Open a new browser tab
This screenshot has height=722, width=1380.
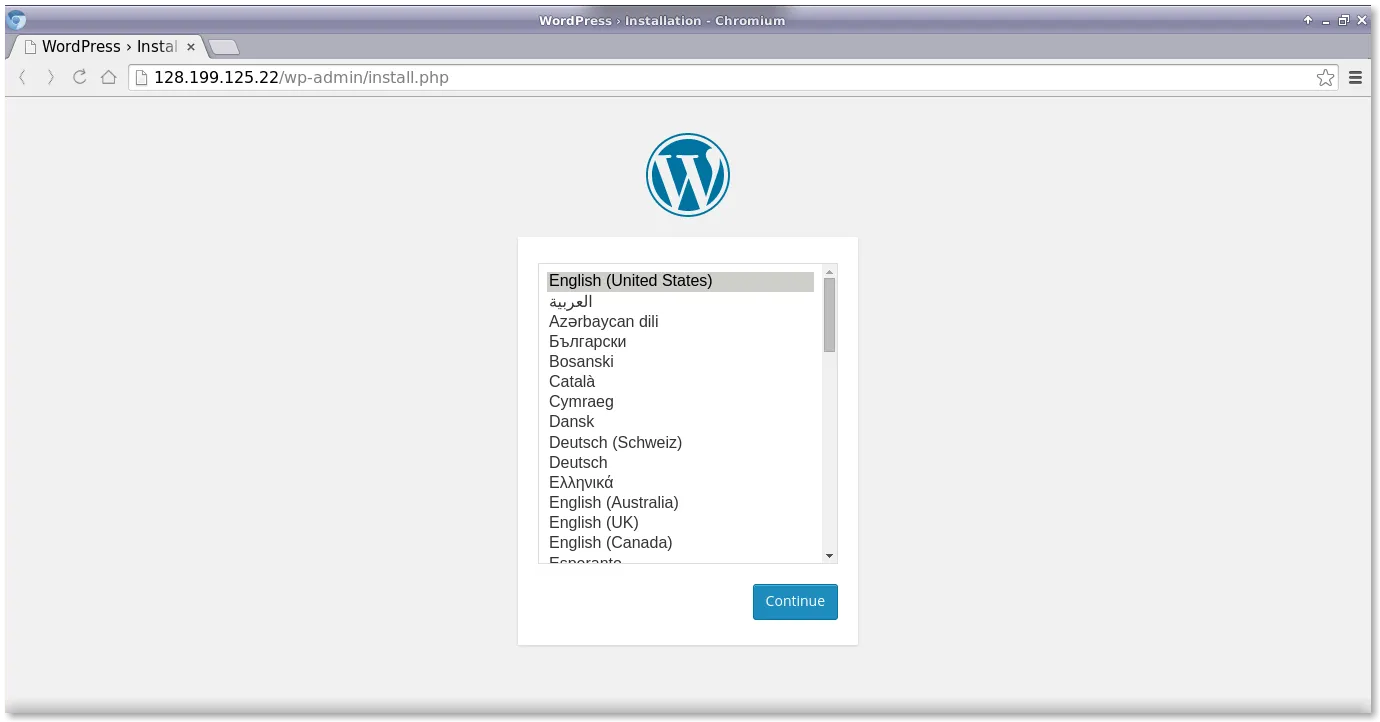point(224,45)
